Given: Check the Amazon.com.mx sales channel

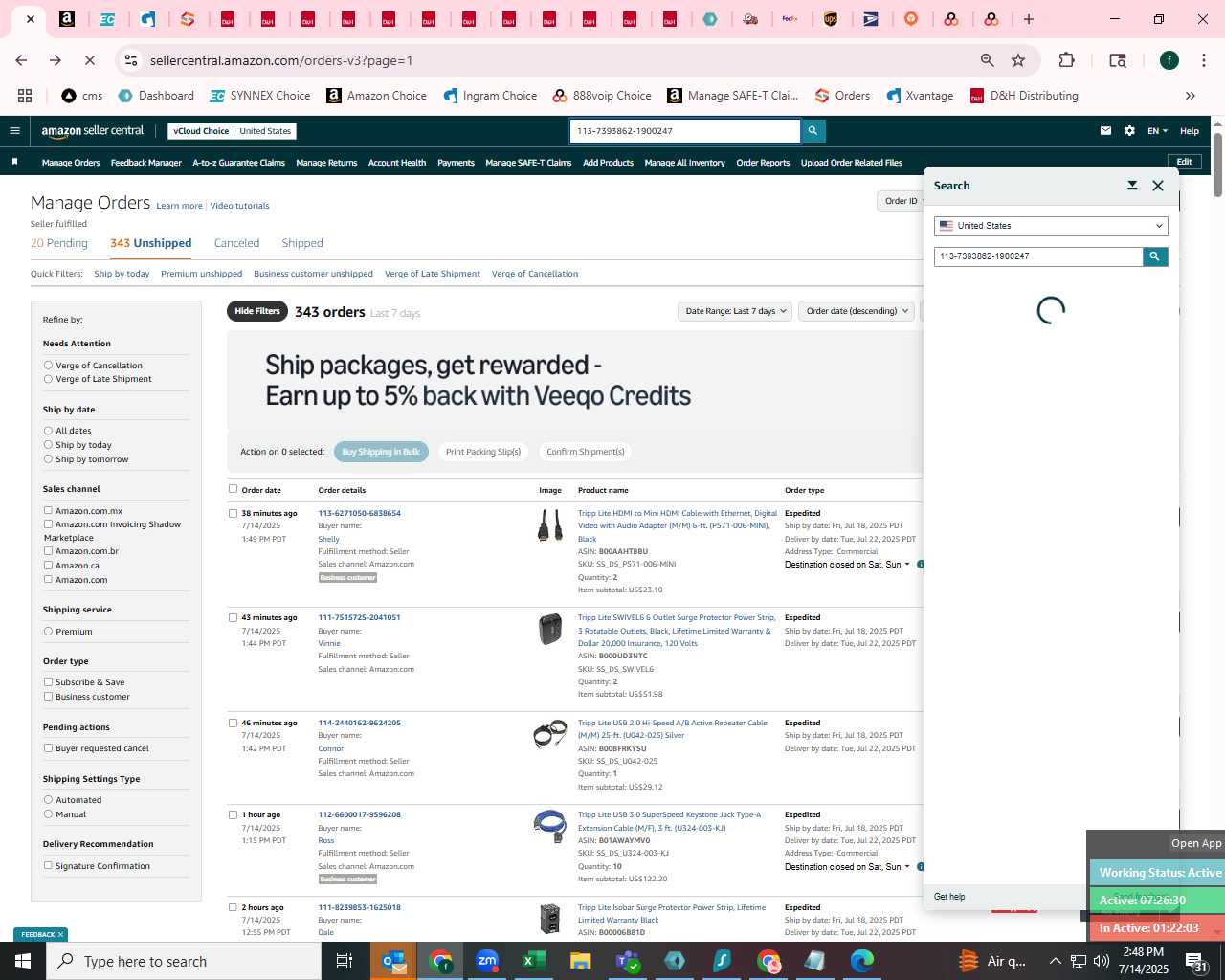Looking at the screenshot, I should [x=48, y=511].
